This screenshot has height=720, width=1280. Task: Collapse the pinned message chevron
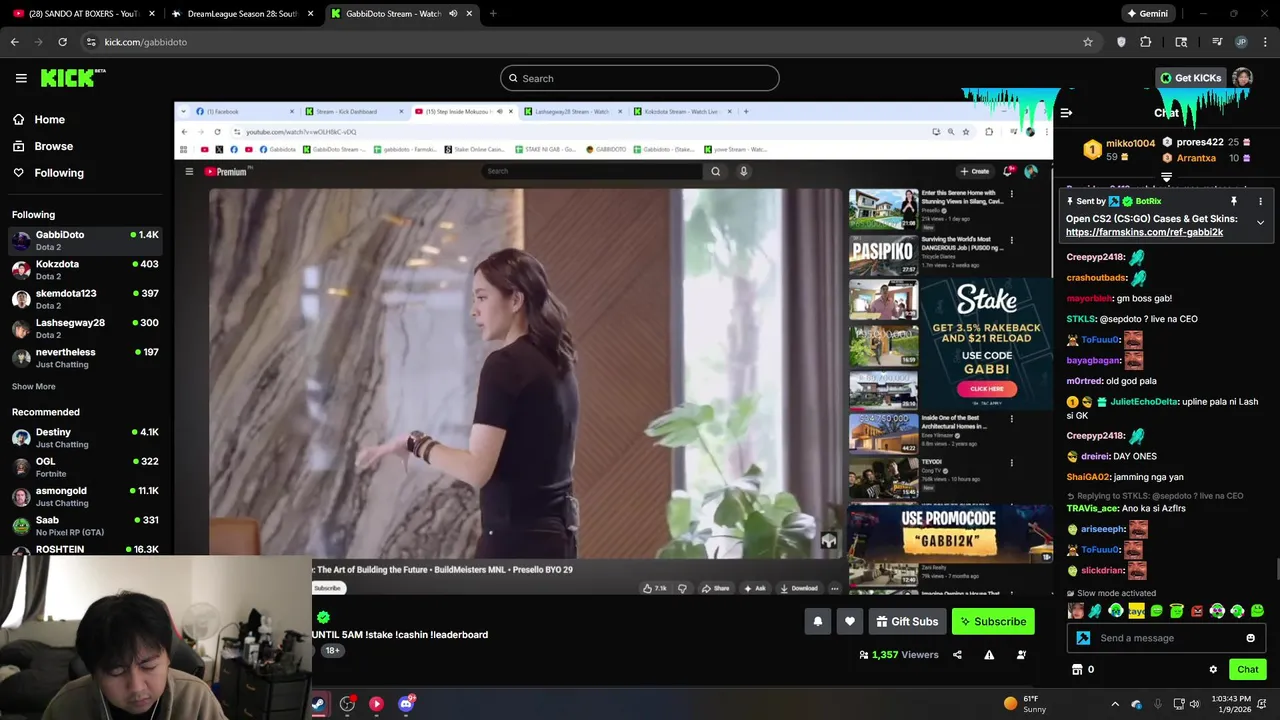(x=1260, y=222)
